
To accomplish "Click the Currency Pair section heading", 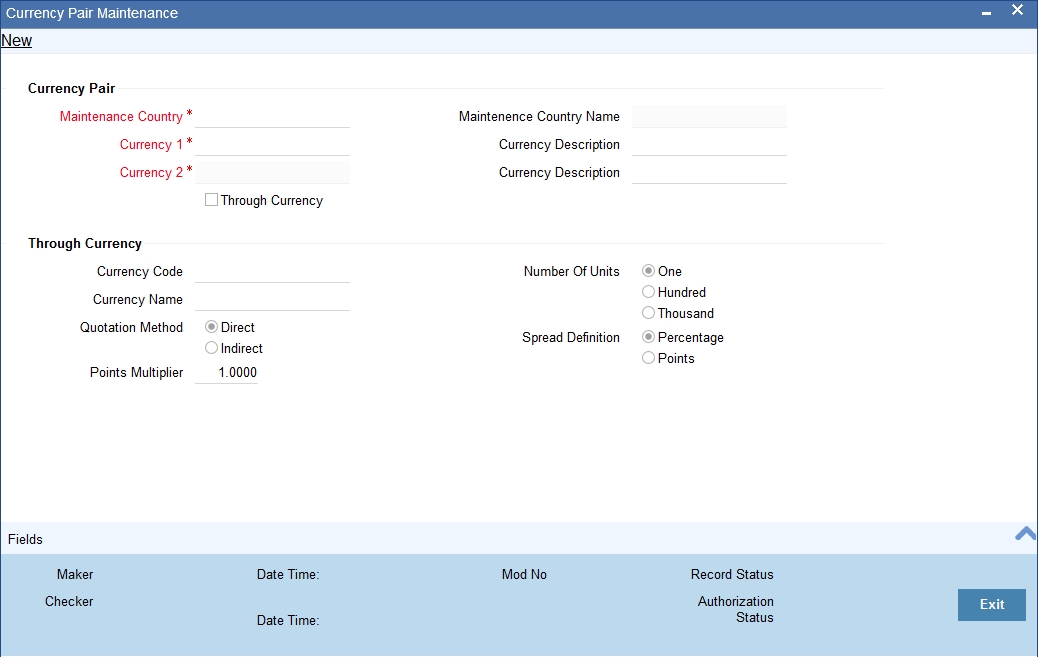I will [x=71, y=89].
